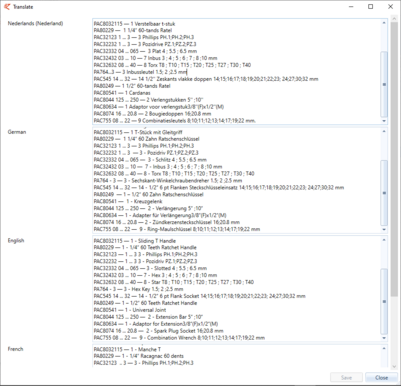Click the English text box scroll-down arrow
This screenshot has height=386, width=401.
[x=384, y=338]
